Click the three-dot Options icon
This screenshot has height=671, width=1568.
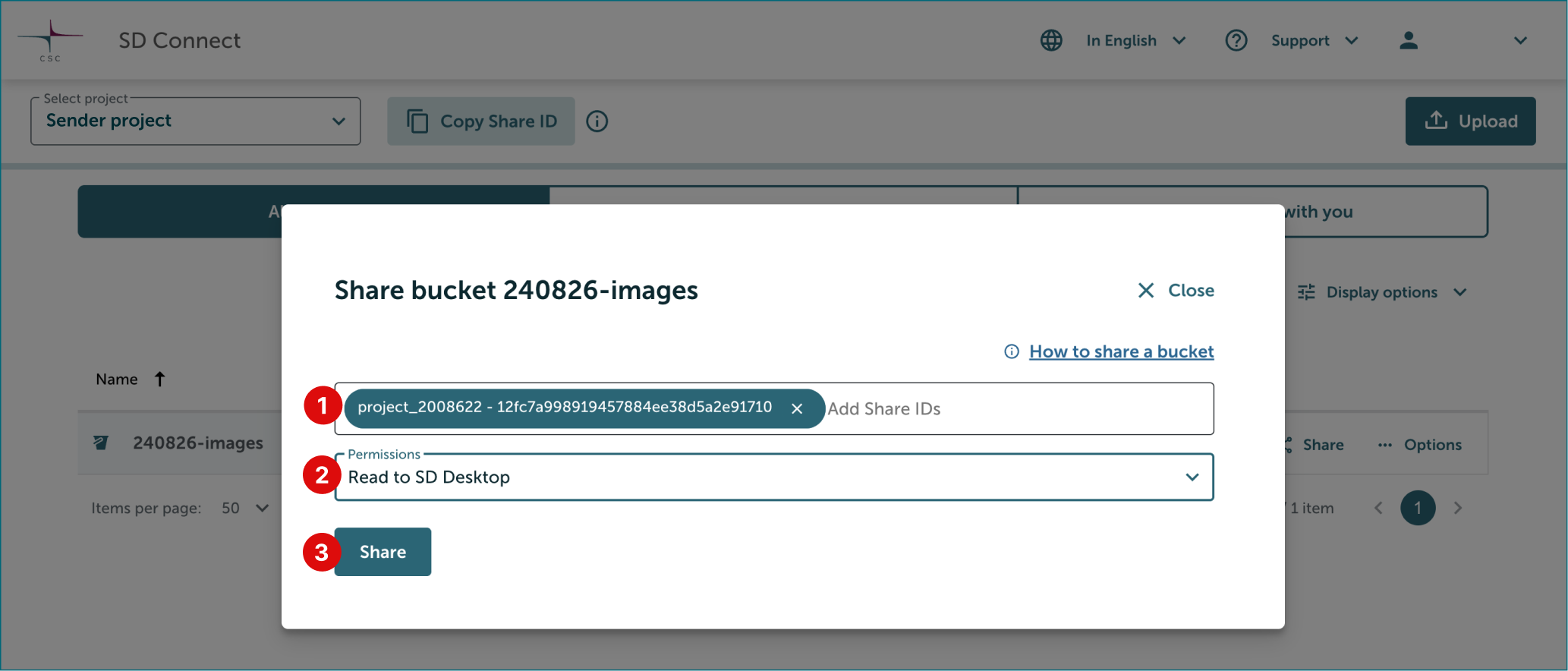point(1385,445)
